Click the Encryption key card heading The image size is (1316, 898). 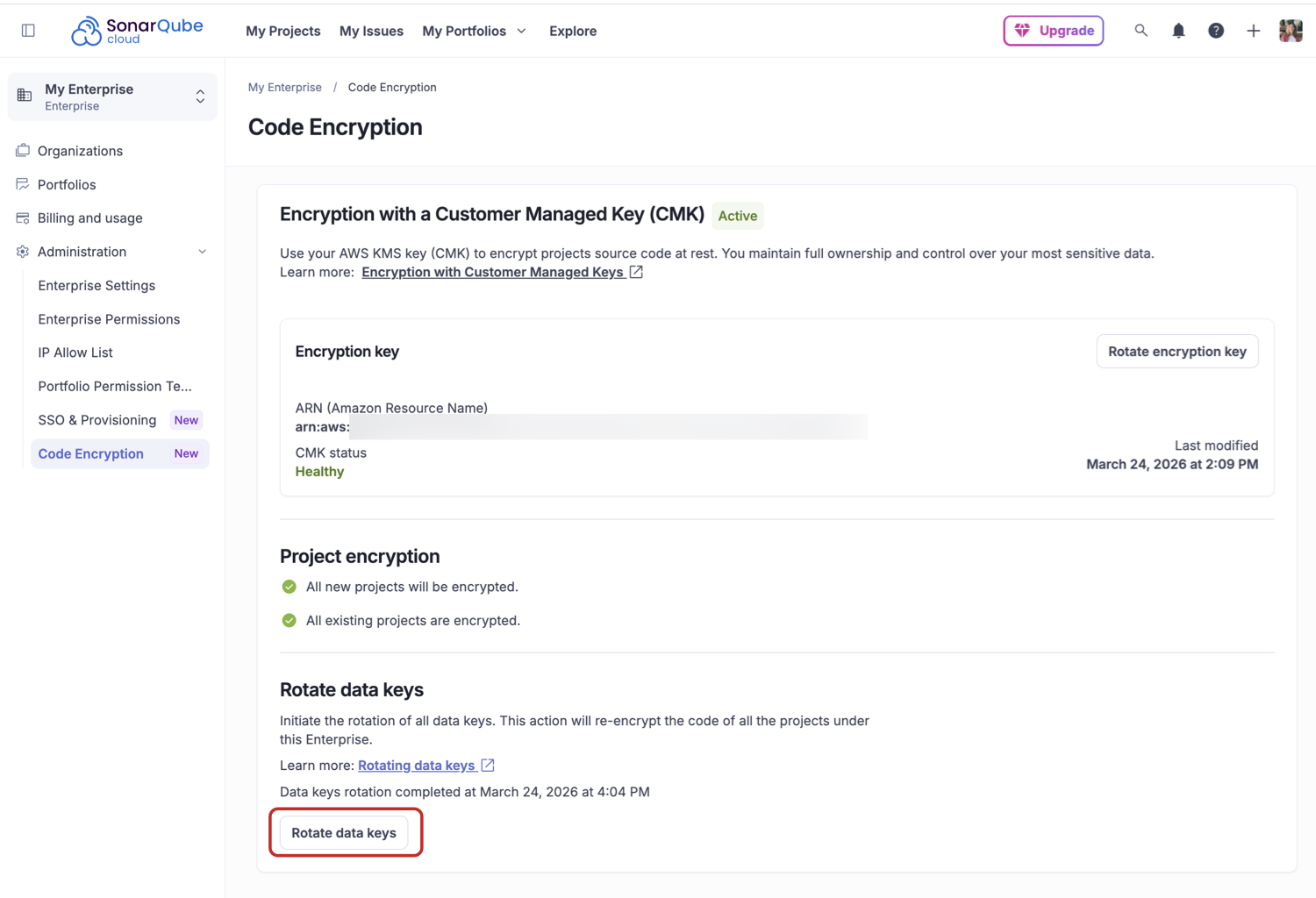[x=347, y=352]
